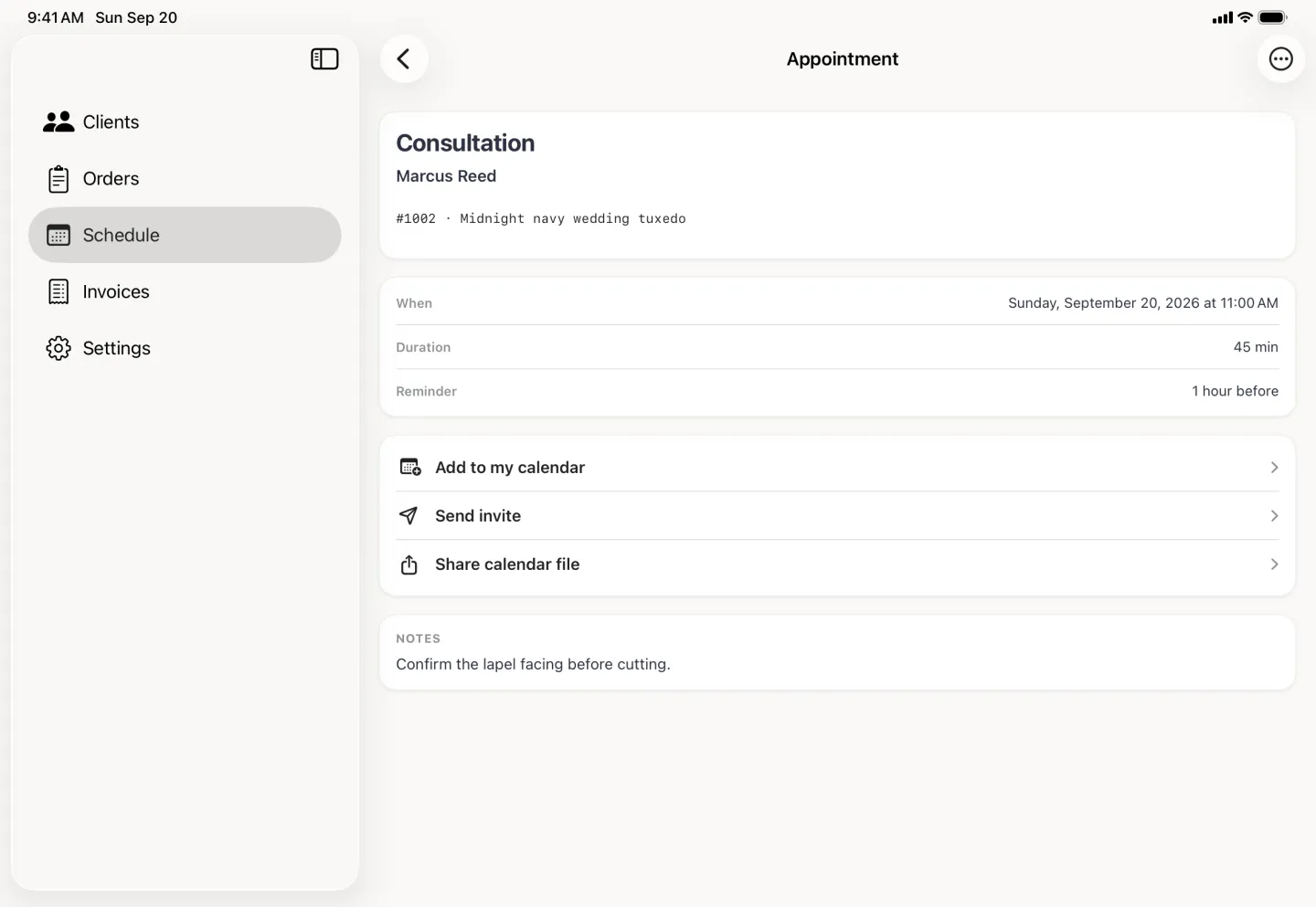This screenshot has width=1316, height=907.
Task: Click the When label
Action: pyautogui.click(x=414, y=303)
